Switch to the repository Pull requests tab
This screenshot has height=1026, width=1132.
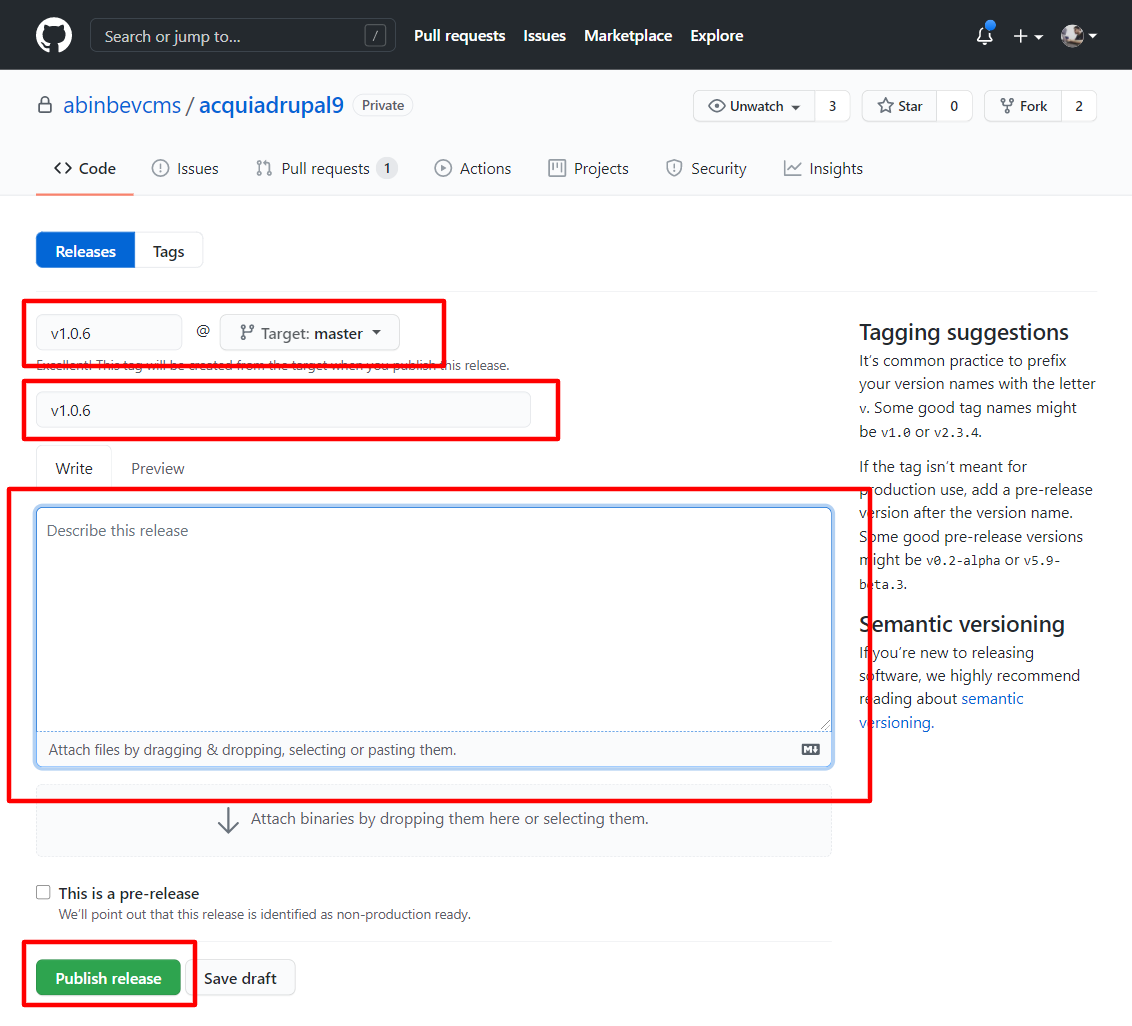click(326, 169)
